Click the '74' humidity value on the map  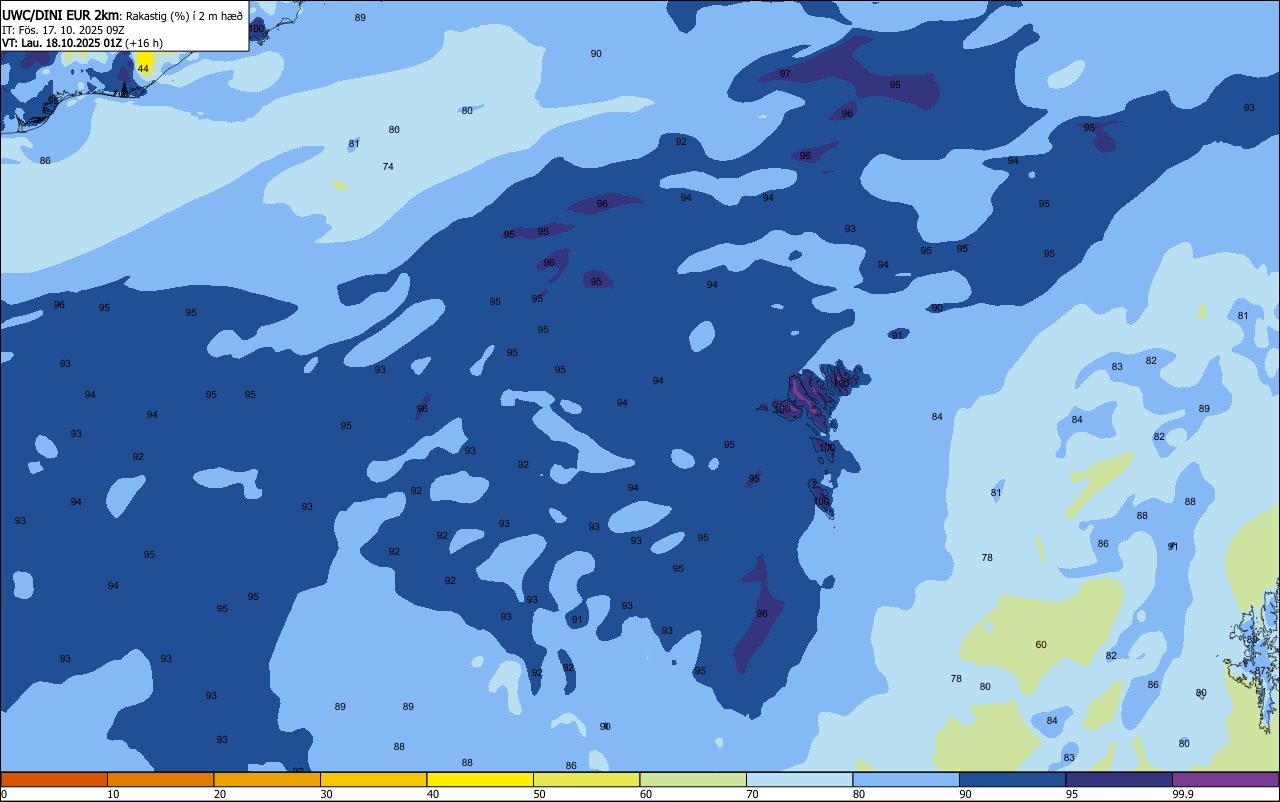coord(388,167)
